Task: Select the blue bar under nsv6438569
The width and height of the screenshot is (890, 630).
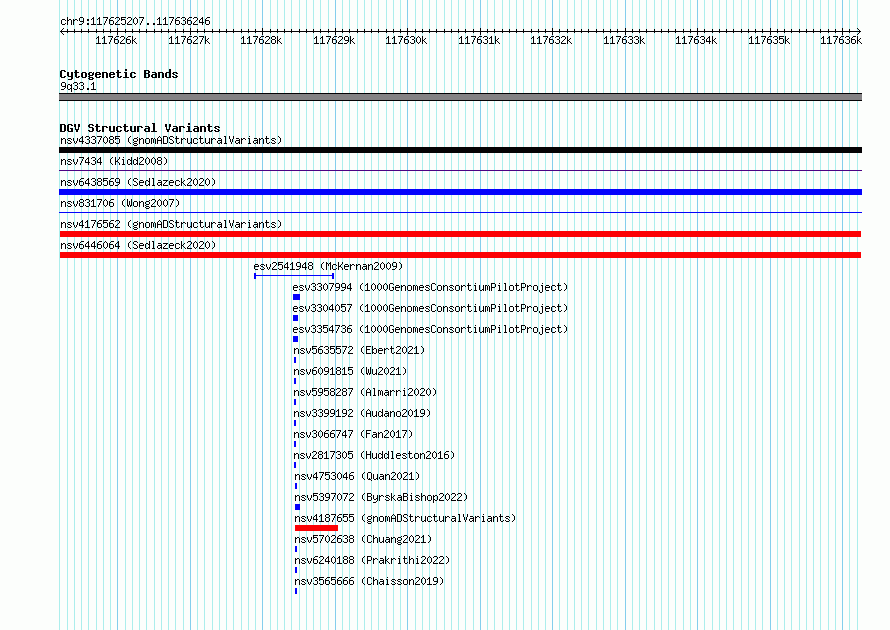Action: tap(460, 192)
